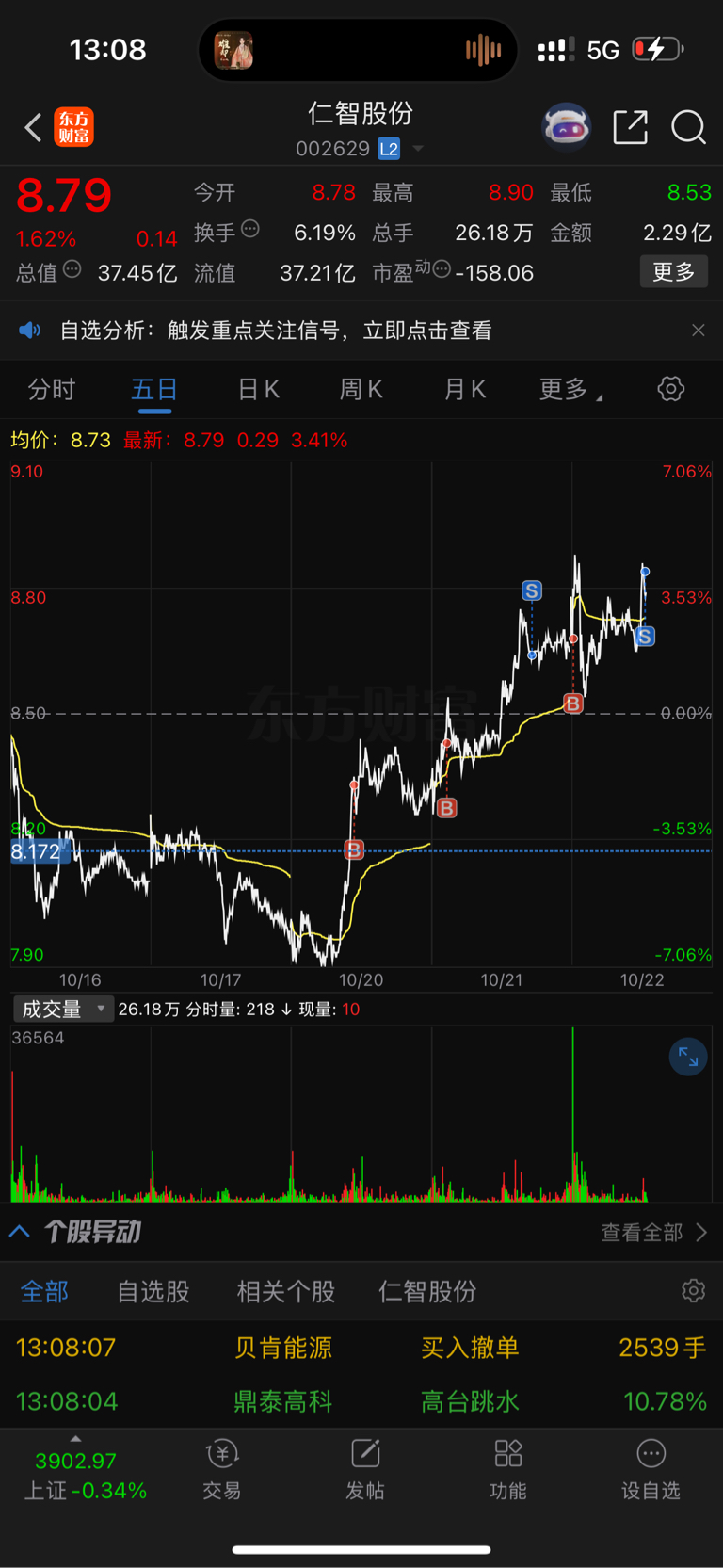This screenshot has width=723, height=1568.
Task: Open the 鼎泰高科 高台跳水 row
Action: [x=361, y=1401]
